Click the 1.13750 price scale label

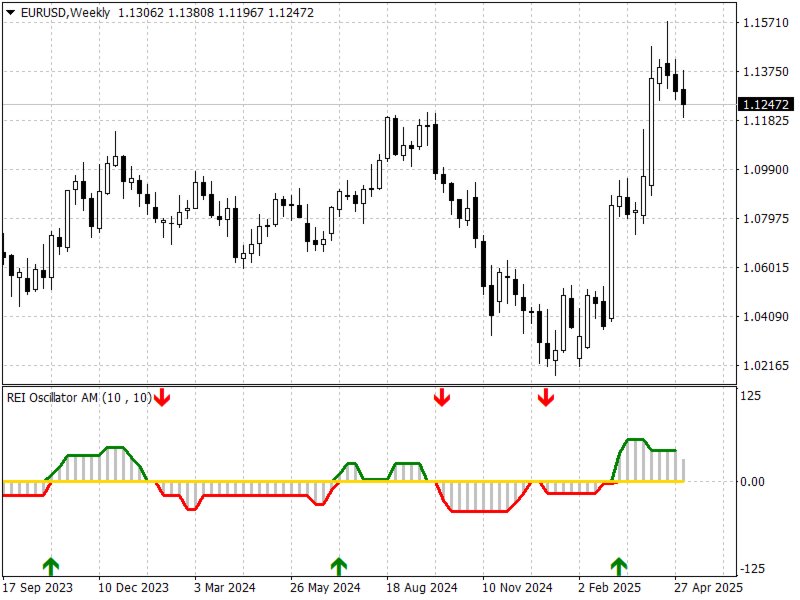point(766,72)
